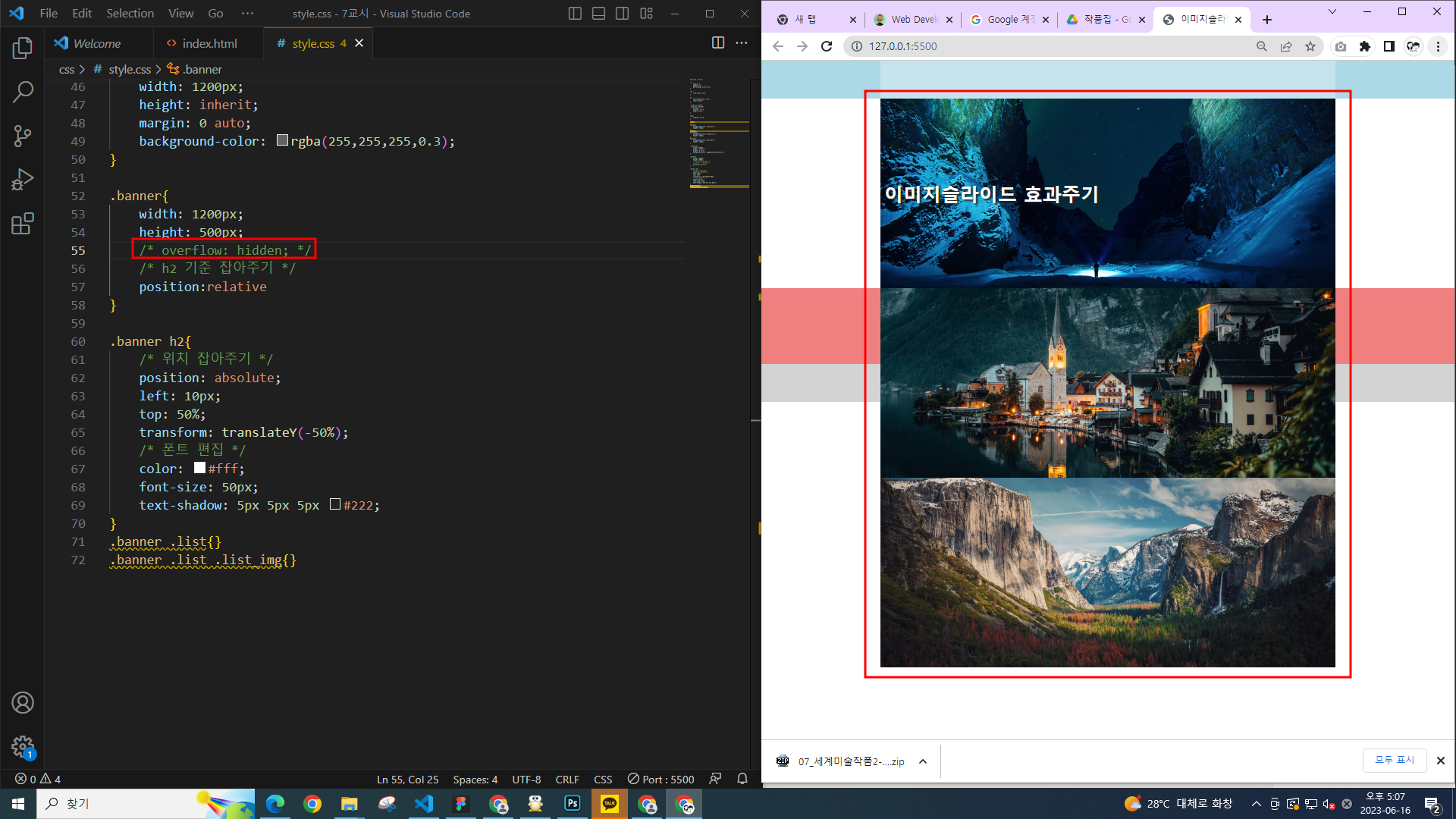Open the Extensions view
Image resolution: width=1456 pixels, height=819 pixels.
click(x=23, y=224)
